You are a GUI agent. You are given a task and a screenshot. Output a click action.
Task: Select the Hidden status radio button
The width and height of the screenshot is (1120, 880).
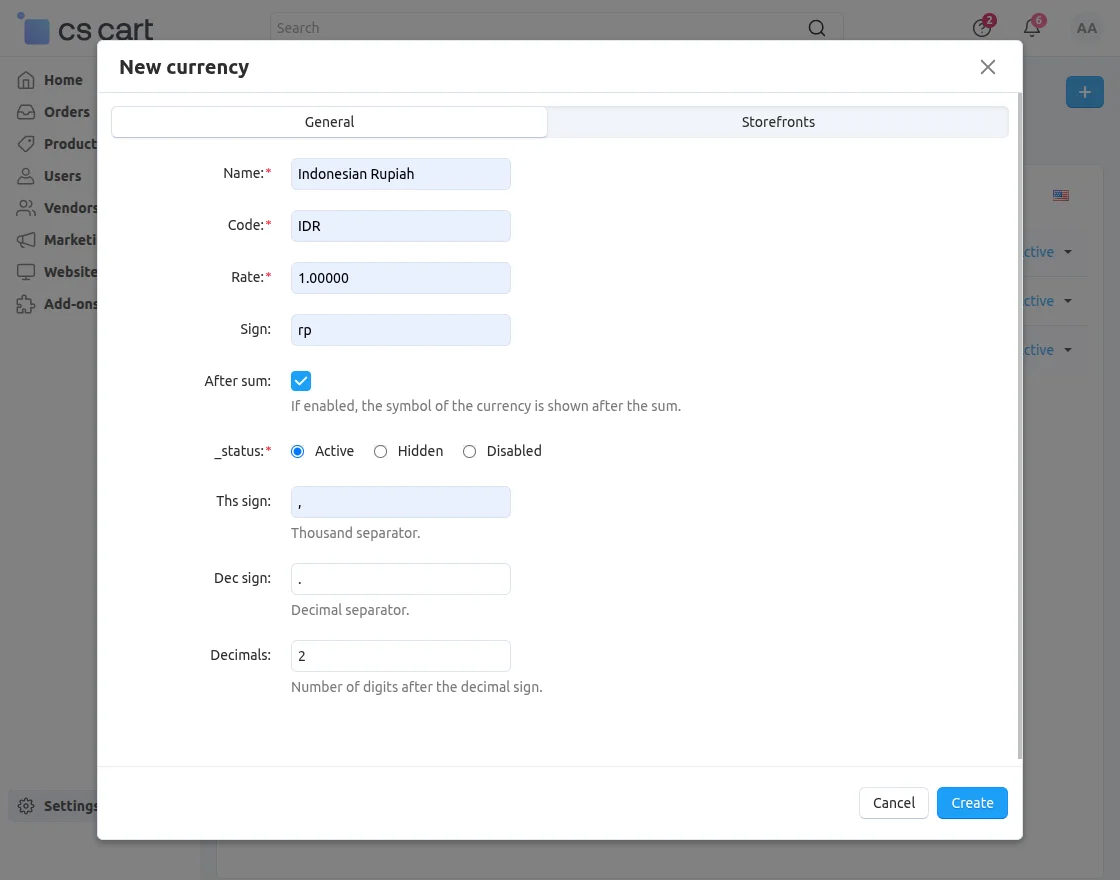[380, 451]
